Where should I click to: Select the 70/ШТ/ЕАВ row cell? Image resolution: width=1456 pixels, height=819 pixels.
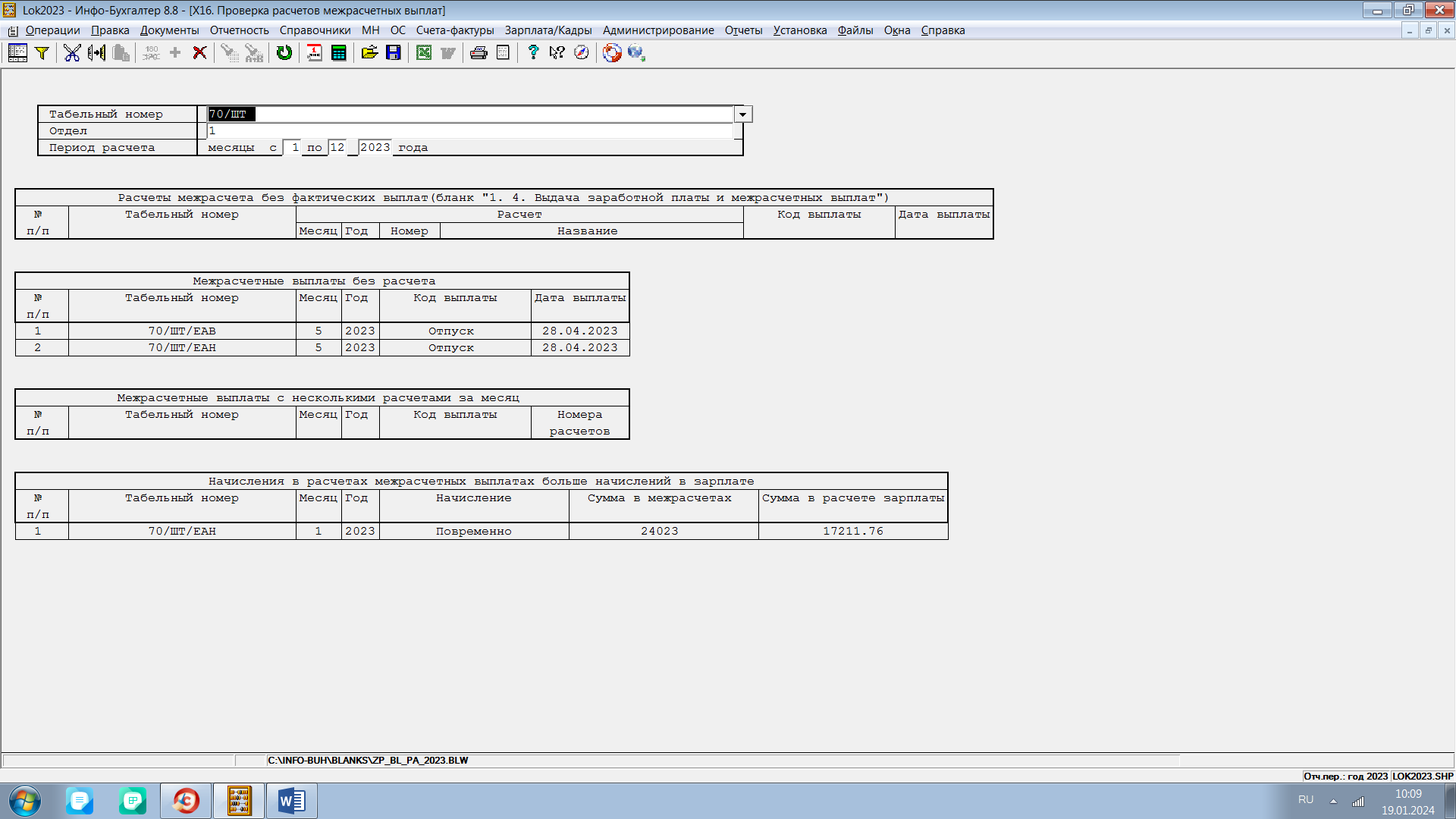(182, 331)
